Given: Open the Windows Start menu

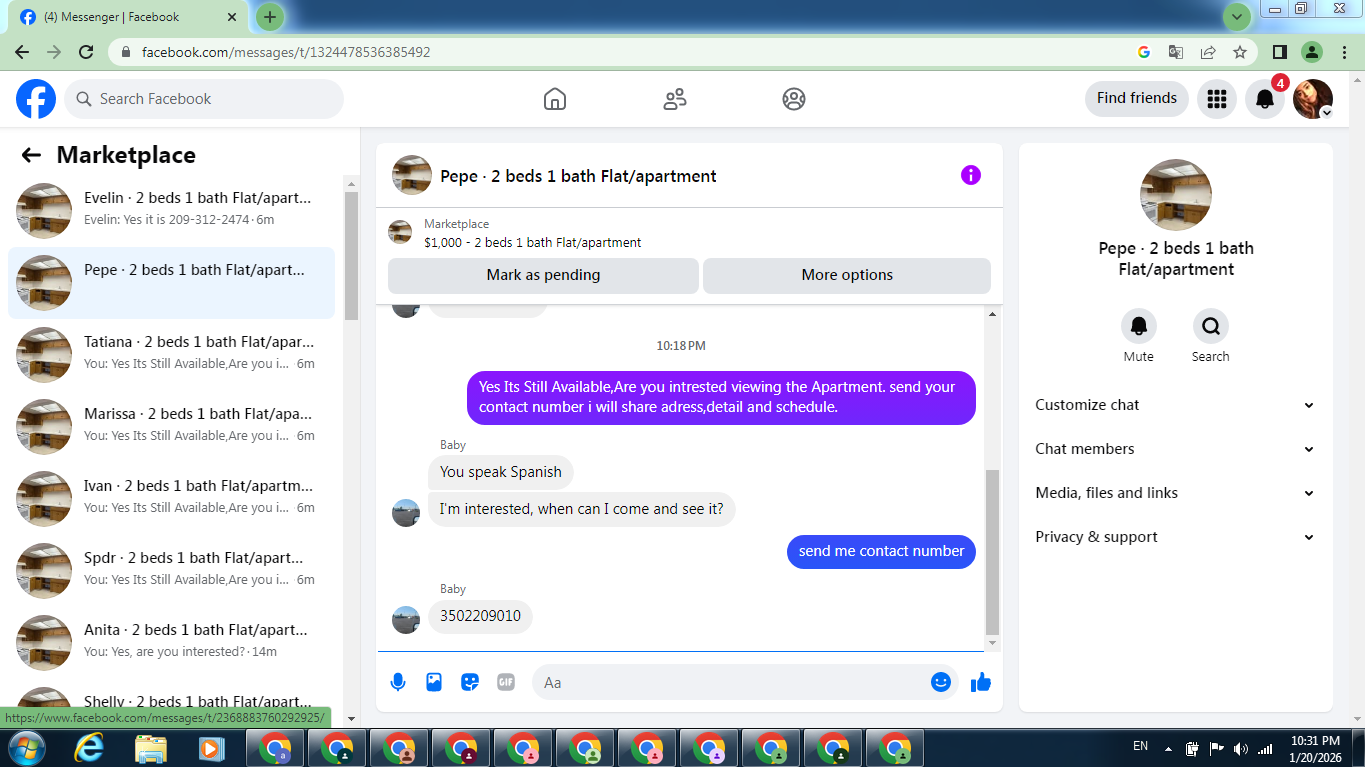Looking at the screenshot, I should [x=25, y=747].
